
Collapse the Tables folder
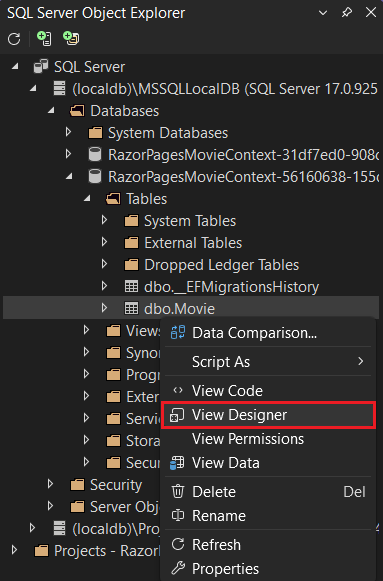pyautogui.click(x=87, y=199)
